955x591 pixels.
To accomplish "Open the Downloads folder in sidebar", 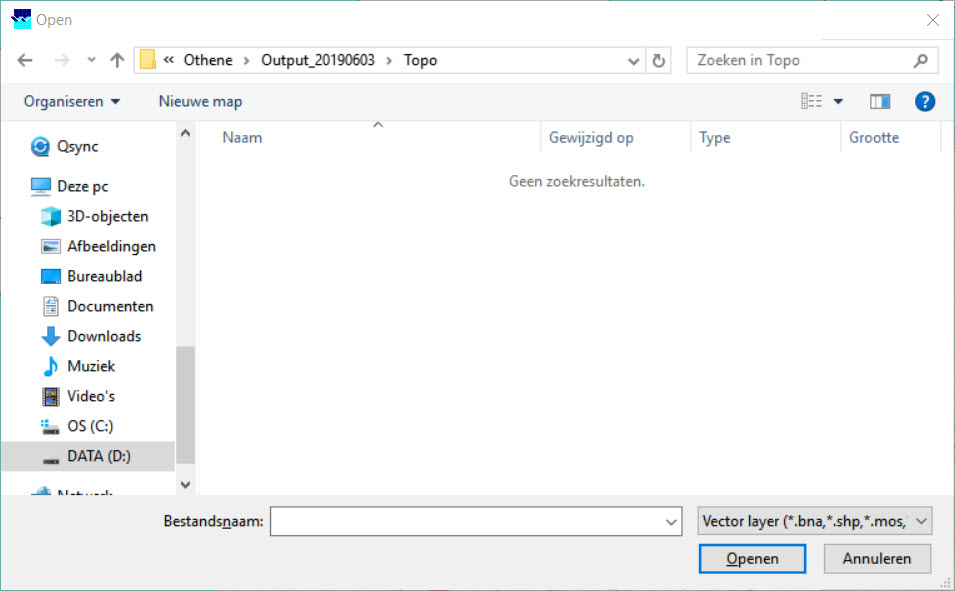I will (103, 336).
